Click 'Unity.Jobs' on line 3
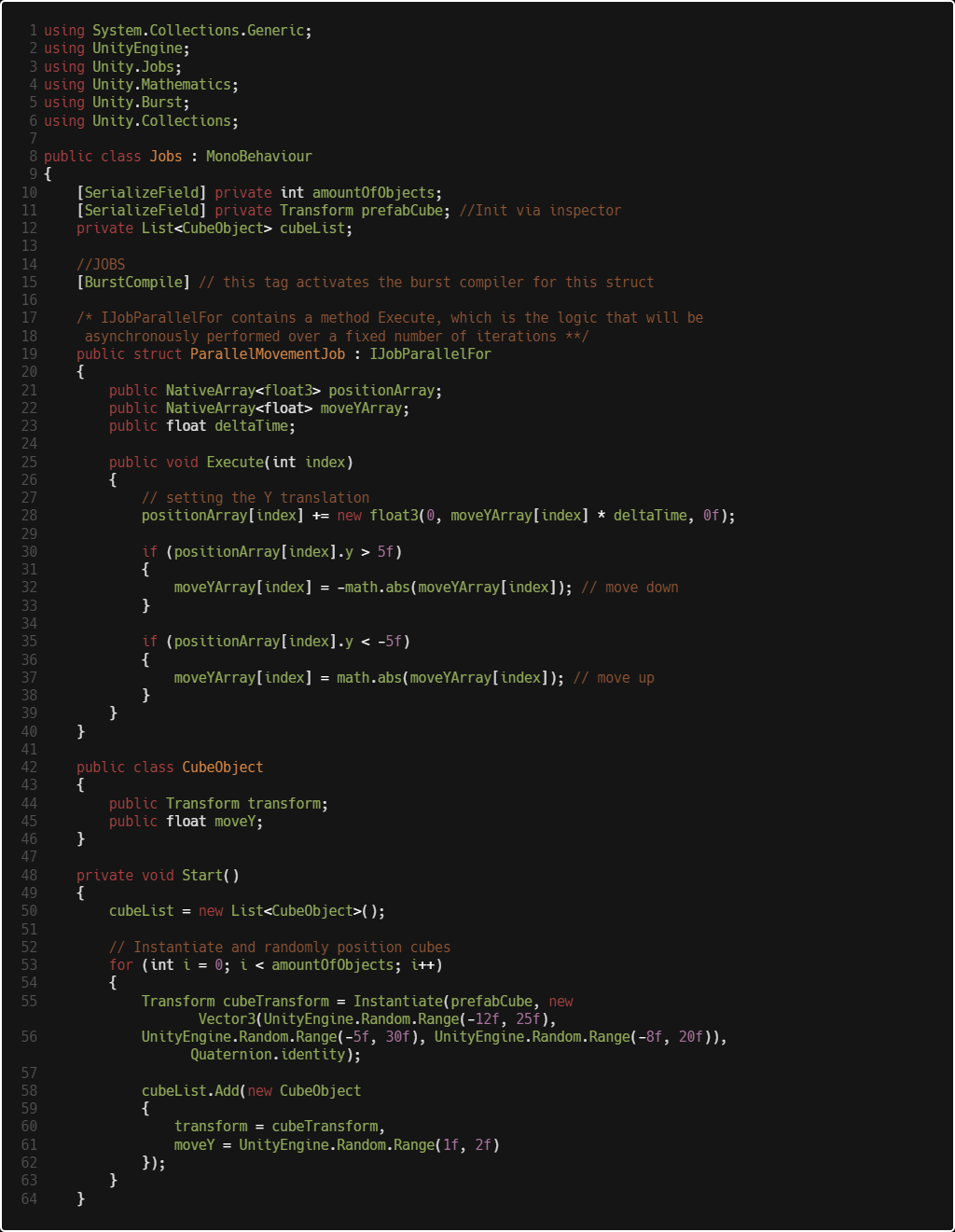Image resolution: width=955 pixels, height=1232 pixels. click(x=133, y=67)
